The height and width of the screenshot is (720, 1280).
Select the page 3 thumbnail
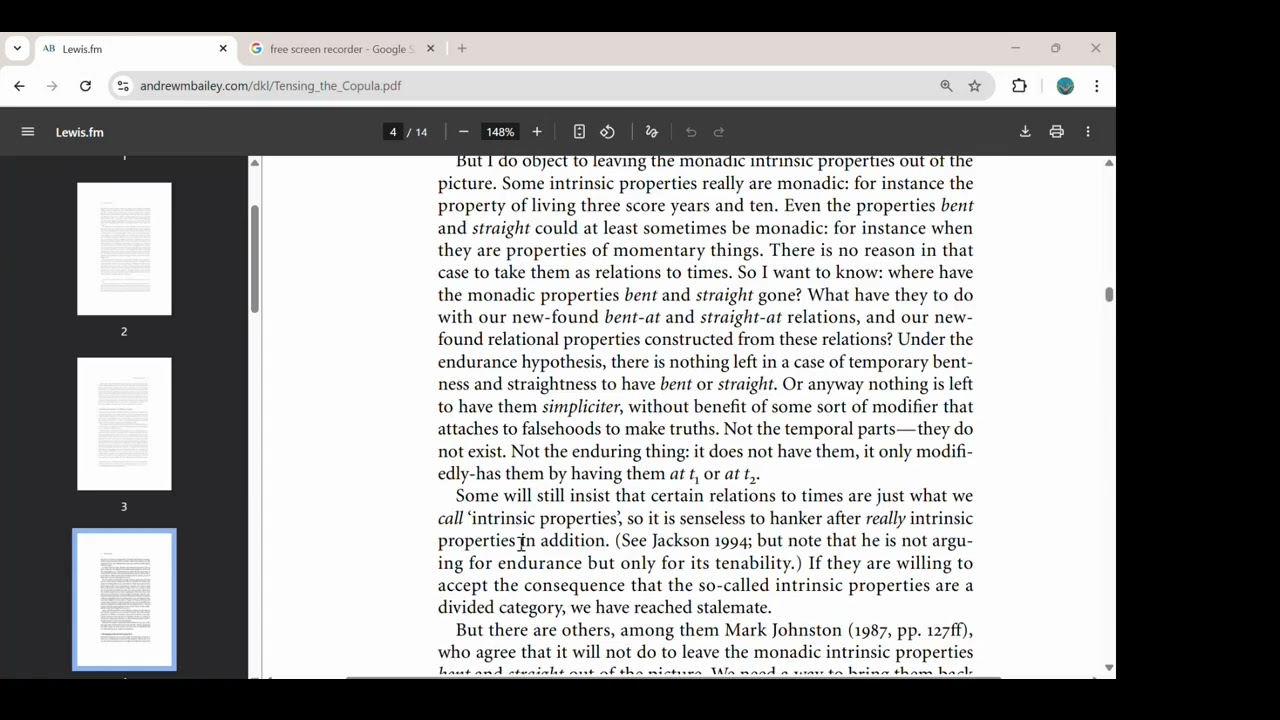tap(124, 424)
